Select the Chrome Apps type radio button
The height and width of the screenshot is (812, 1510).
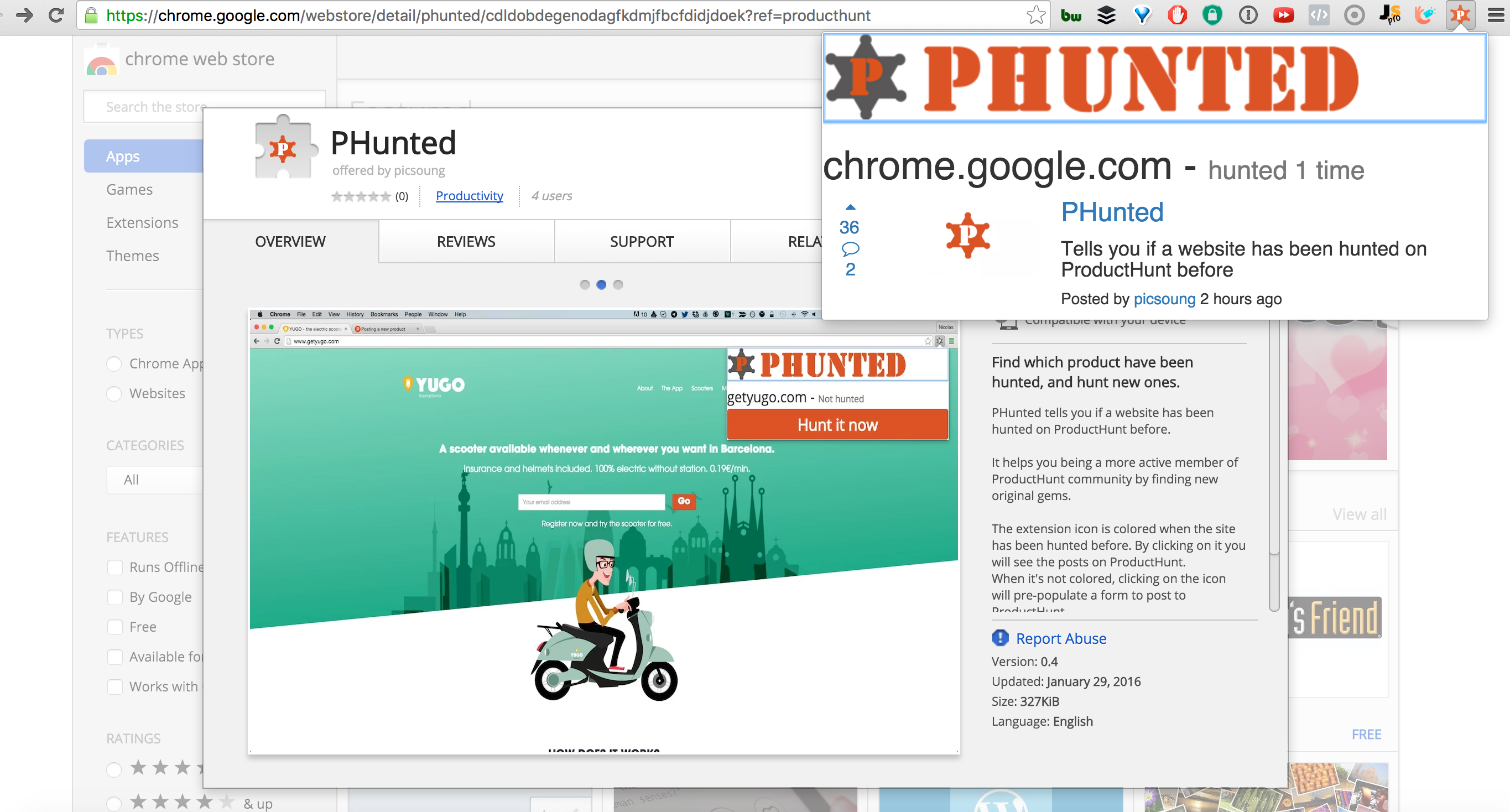tap(114, 363)
